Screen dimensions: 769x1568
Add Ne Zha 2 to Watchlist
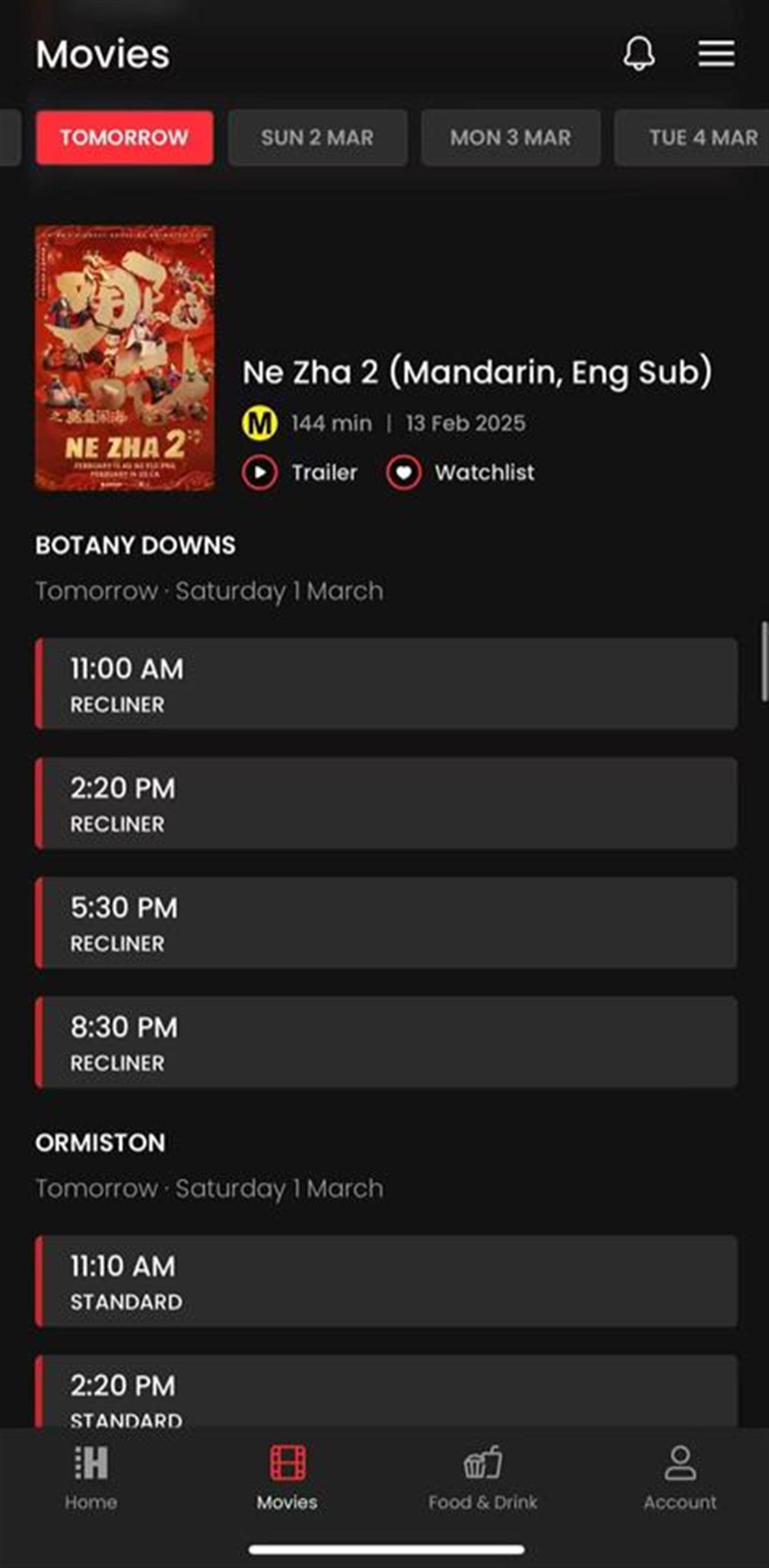click(404, 473)
